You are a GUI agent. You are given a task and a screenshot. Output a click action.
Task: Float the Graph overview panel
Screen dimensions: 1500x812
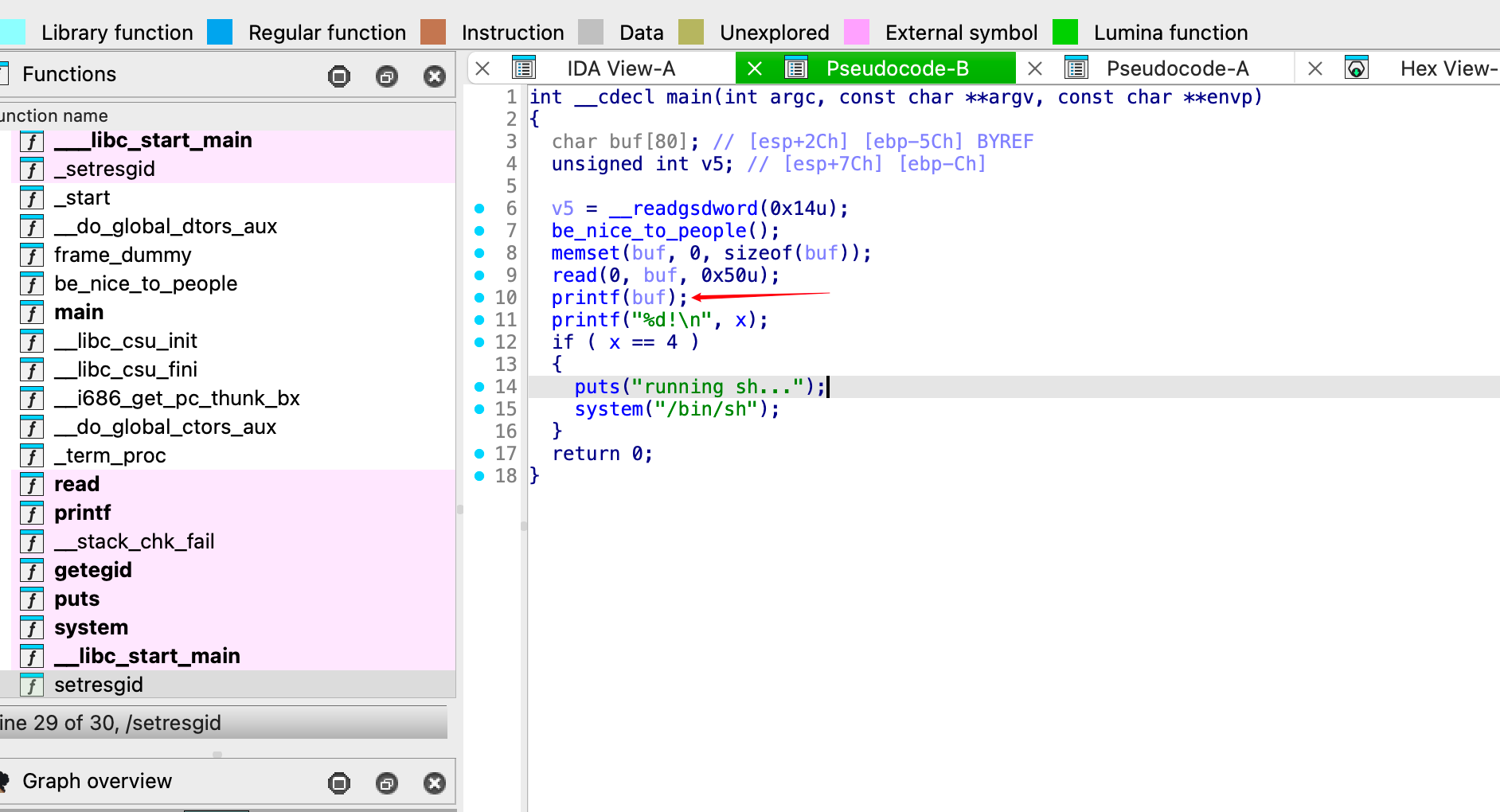(x=387, y=783)
